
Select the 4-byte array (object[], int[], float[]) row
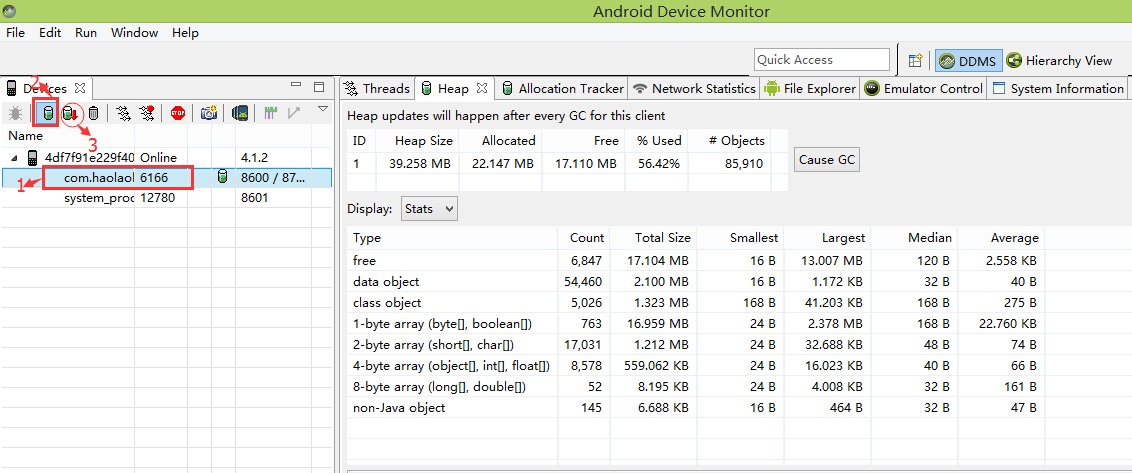(x=738, y=366)
